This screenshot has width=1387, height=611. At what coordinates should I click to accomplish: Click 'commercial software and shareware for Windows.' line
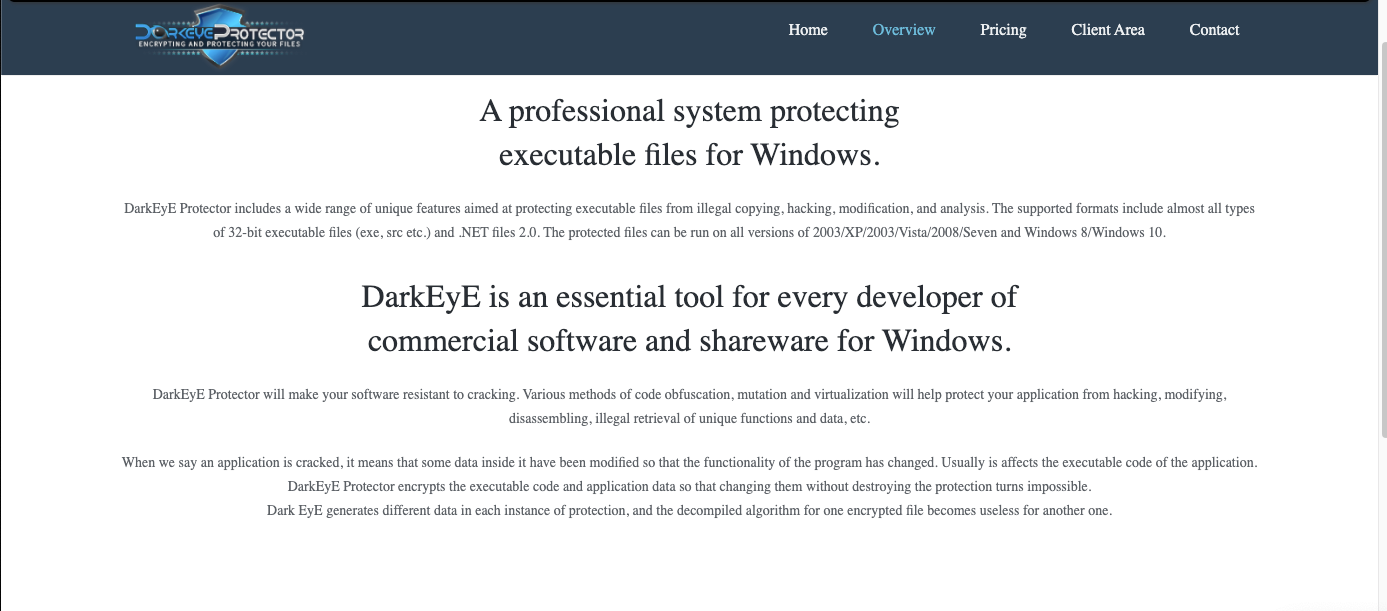point(689,341)
